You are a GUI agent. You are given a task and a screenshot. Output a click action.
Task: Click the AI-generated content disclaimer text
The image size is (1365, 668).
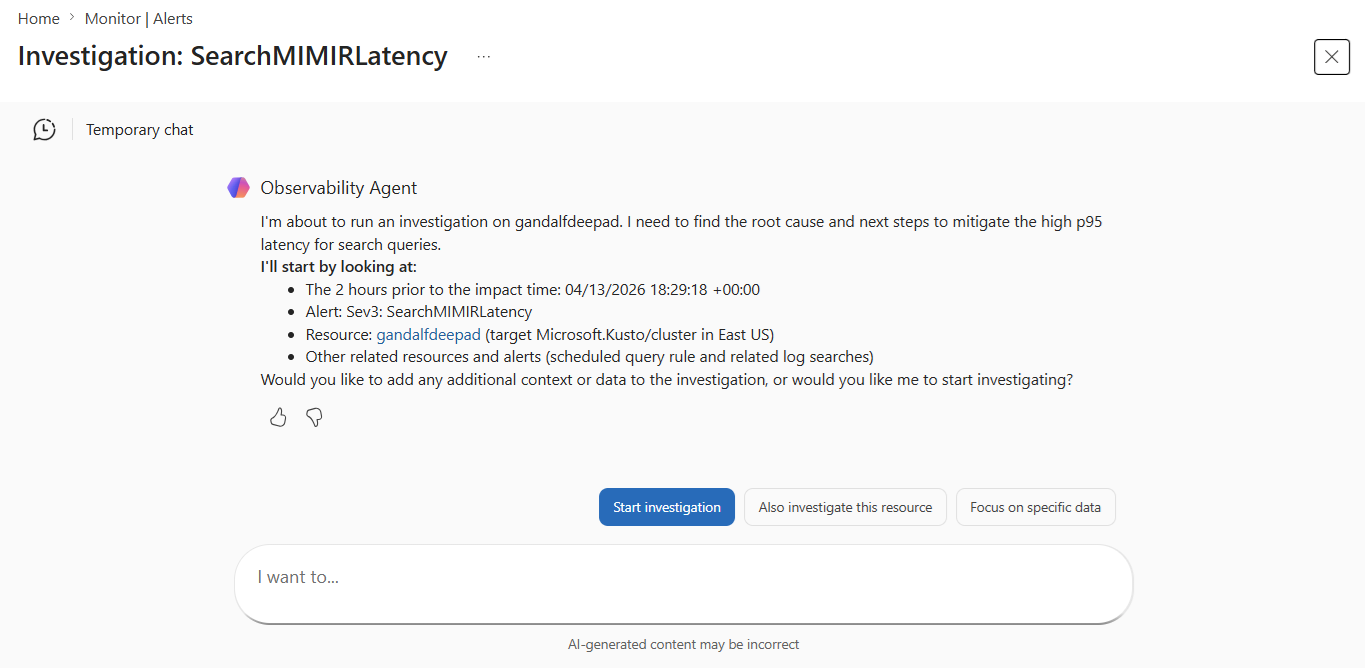click(x=683, y=644)
